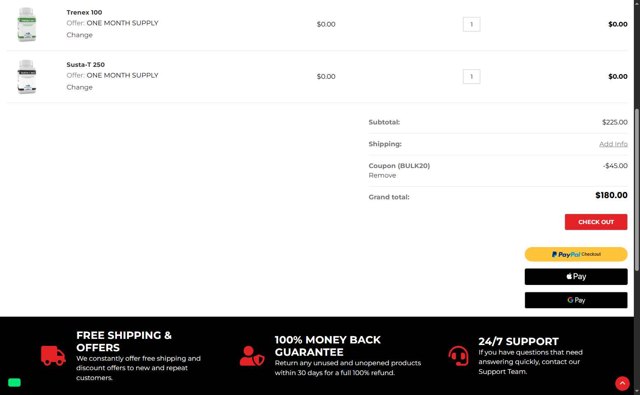Click the red delivery truck icon

(53, 356)
